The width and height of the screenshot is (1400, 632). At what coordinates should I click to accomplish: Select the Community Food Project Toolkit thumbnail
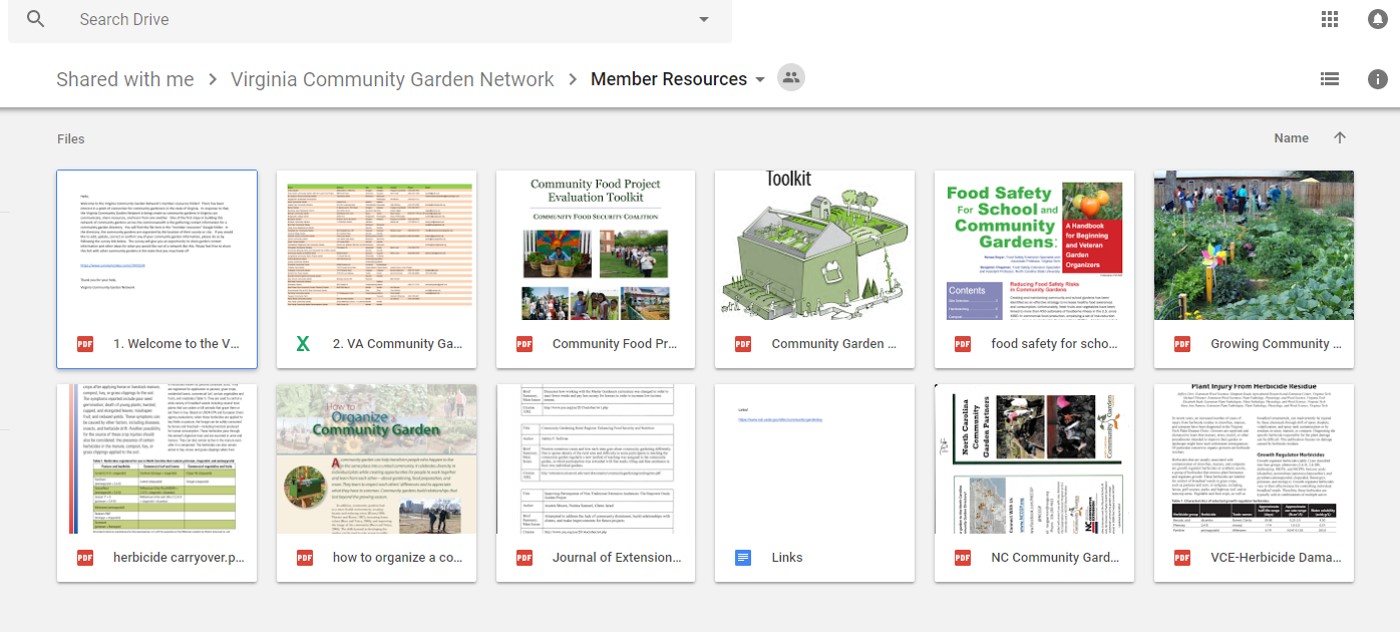click(x=595, y=245)
